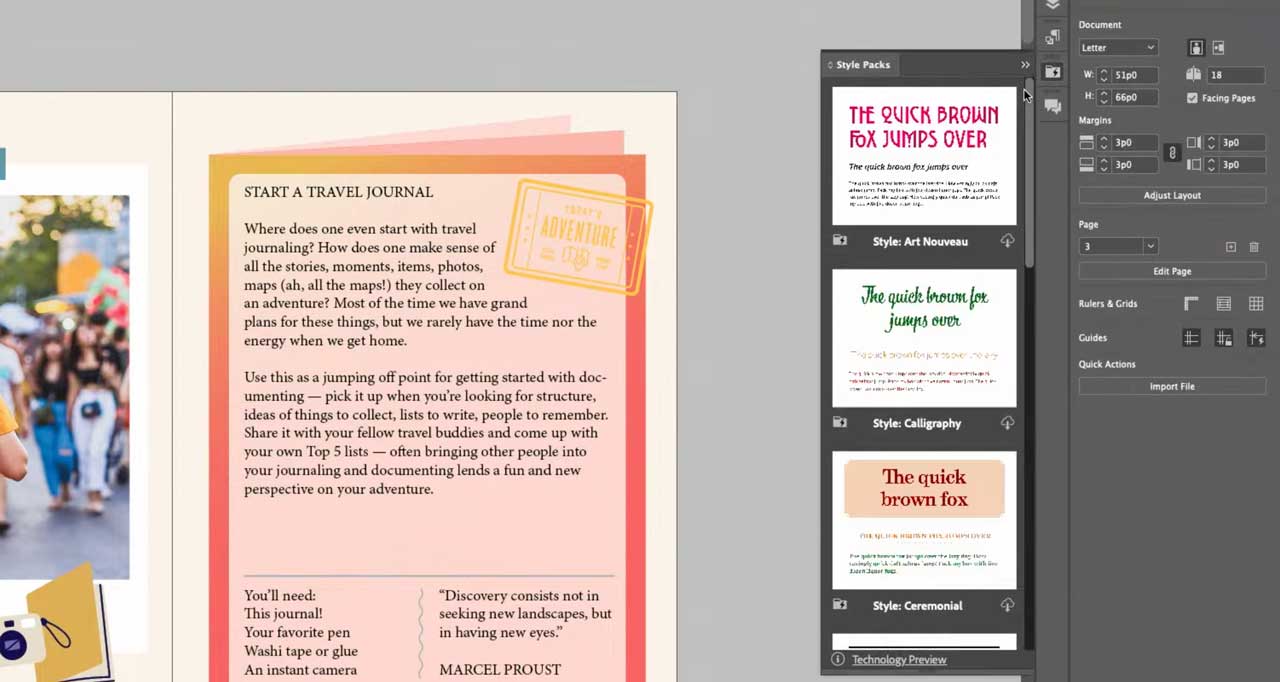Open the page number dropdown
The height and width of the screenshot is (682, 1280).
tap(1118, 247)
